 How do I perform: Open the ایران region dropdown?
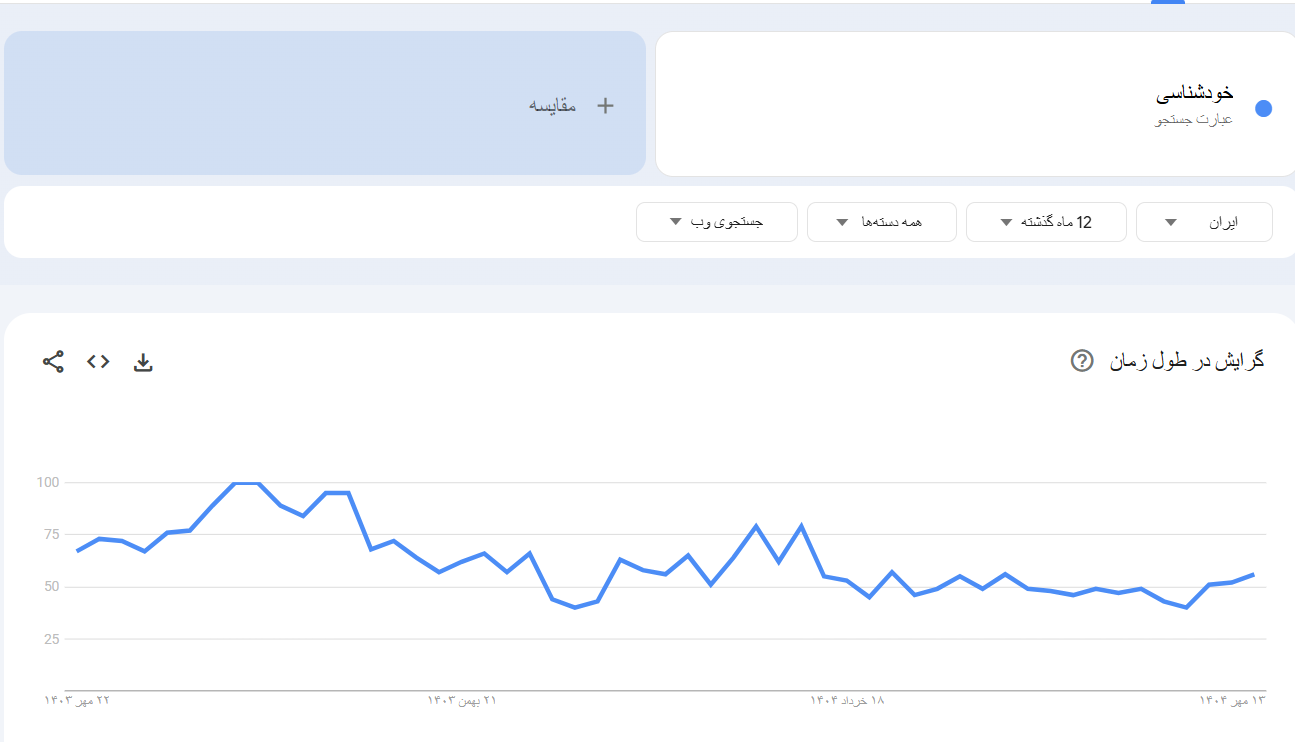click(x=1203, y=222)
